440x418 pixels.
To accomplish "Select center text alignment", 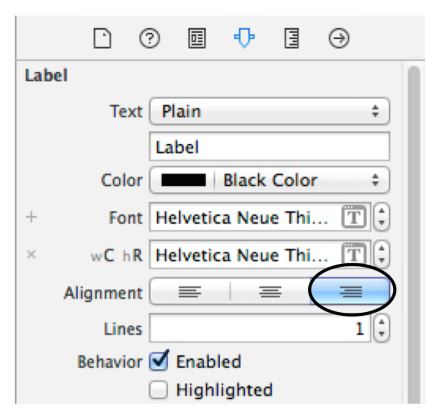I will [270, 292].
